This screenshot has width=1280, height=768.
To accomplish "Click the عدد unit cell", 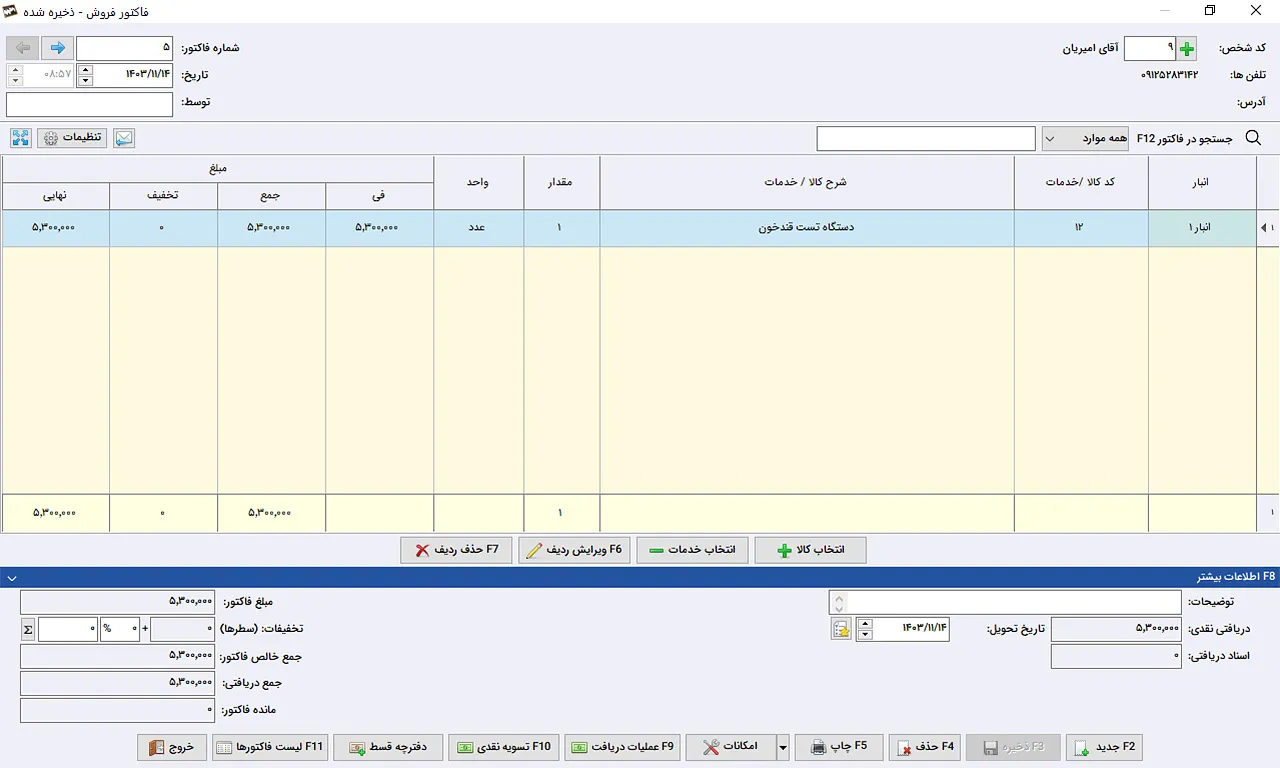I will pos(478,228).
